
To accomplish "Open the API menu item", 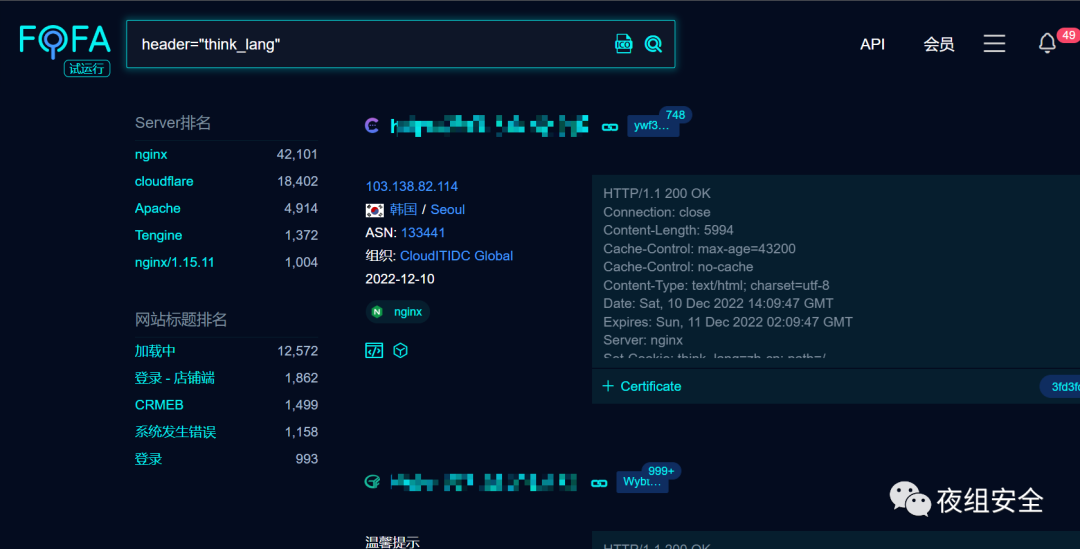I will click(872, 44).
